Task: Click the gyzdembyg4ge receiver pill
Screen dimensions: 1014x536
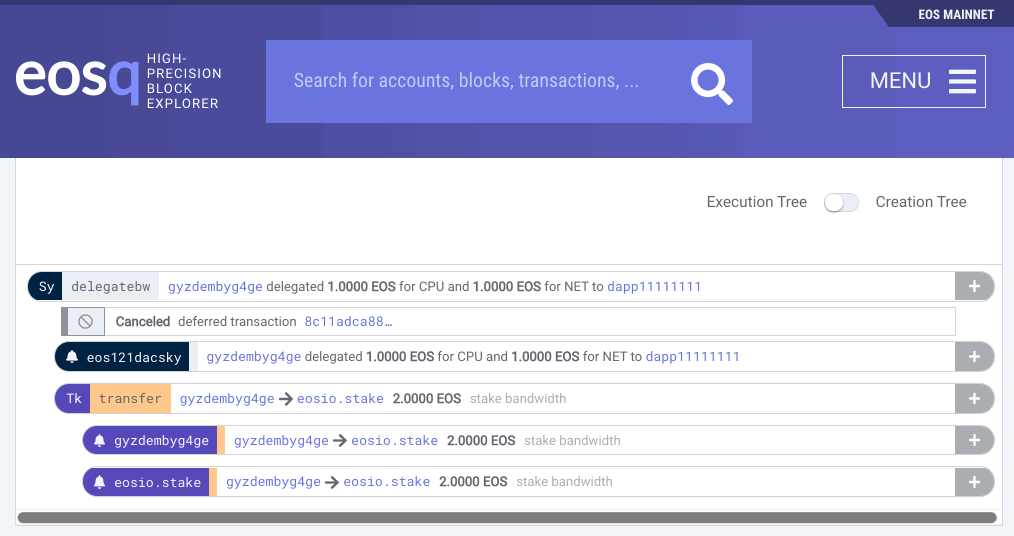Action: pyautogui.click(x=150, y=440)
